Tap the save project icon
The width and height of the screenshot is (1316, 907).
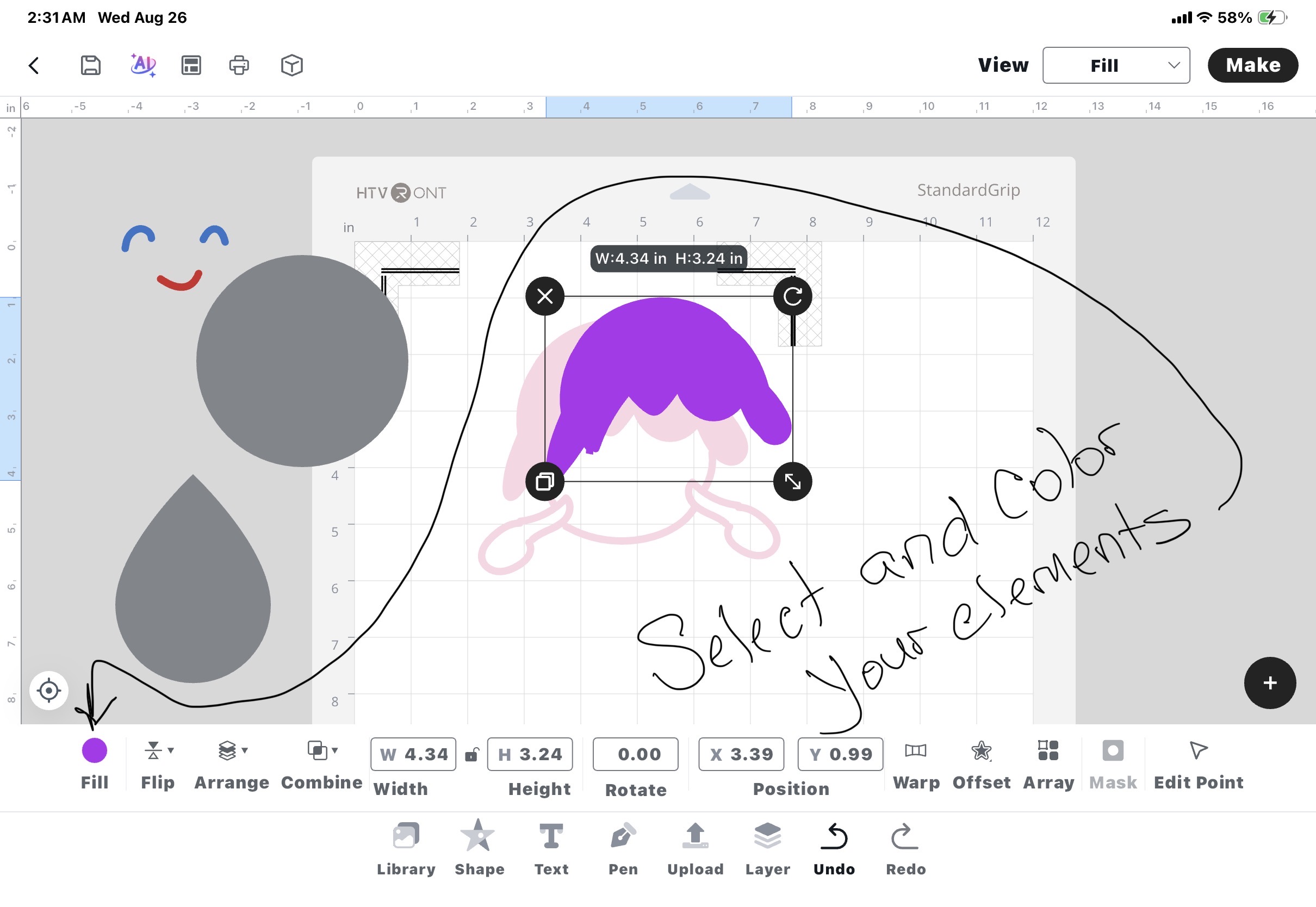click(x=90, y=65)
